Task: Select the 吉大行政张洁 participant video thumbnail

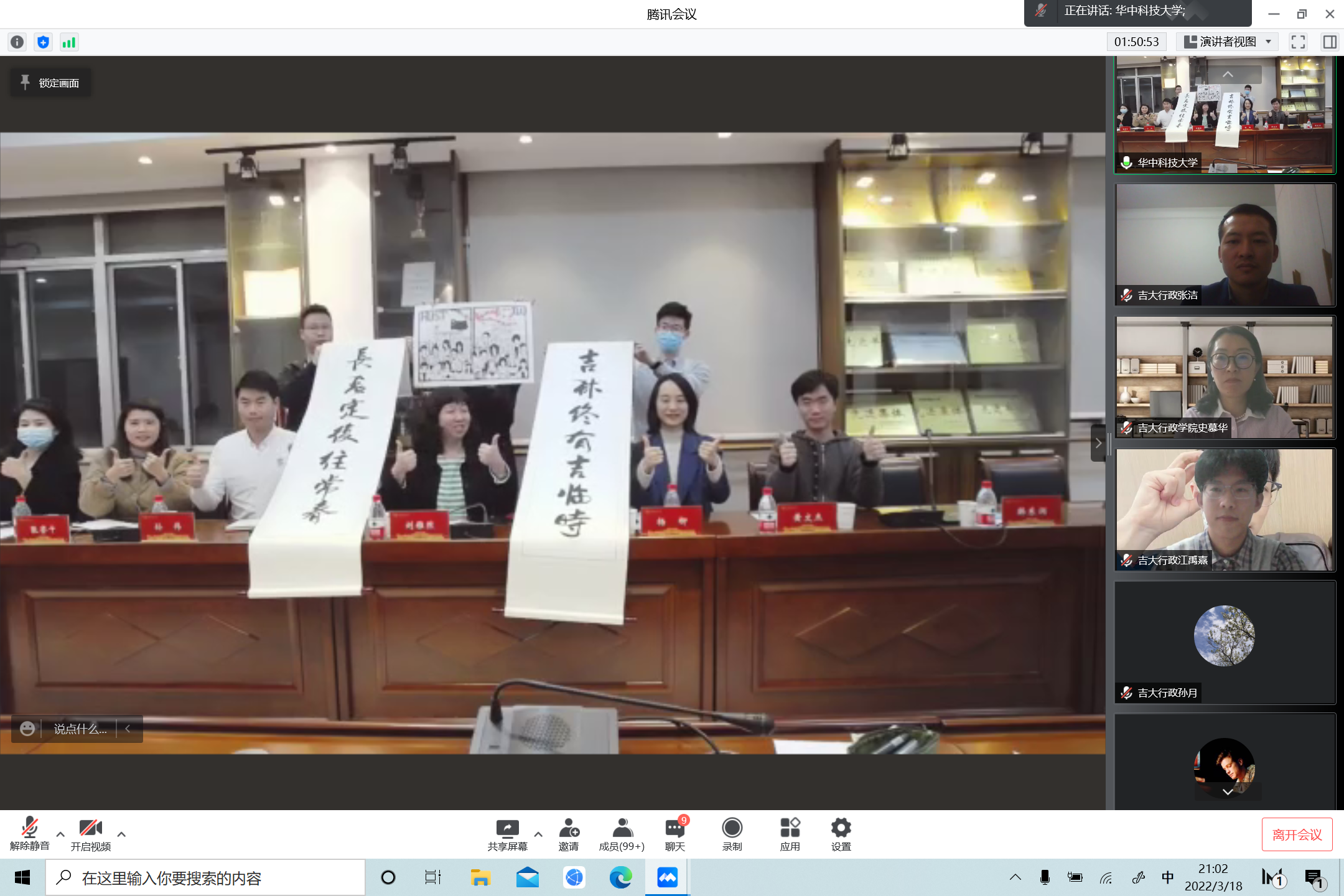Action: point(1225,245)
